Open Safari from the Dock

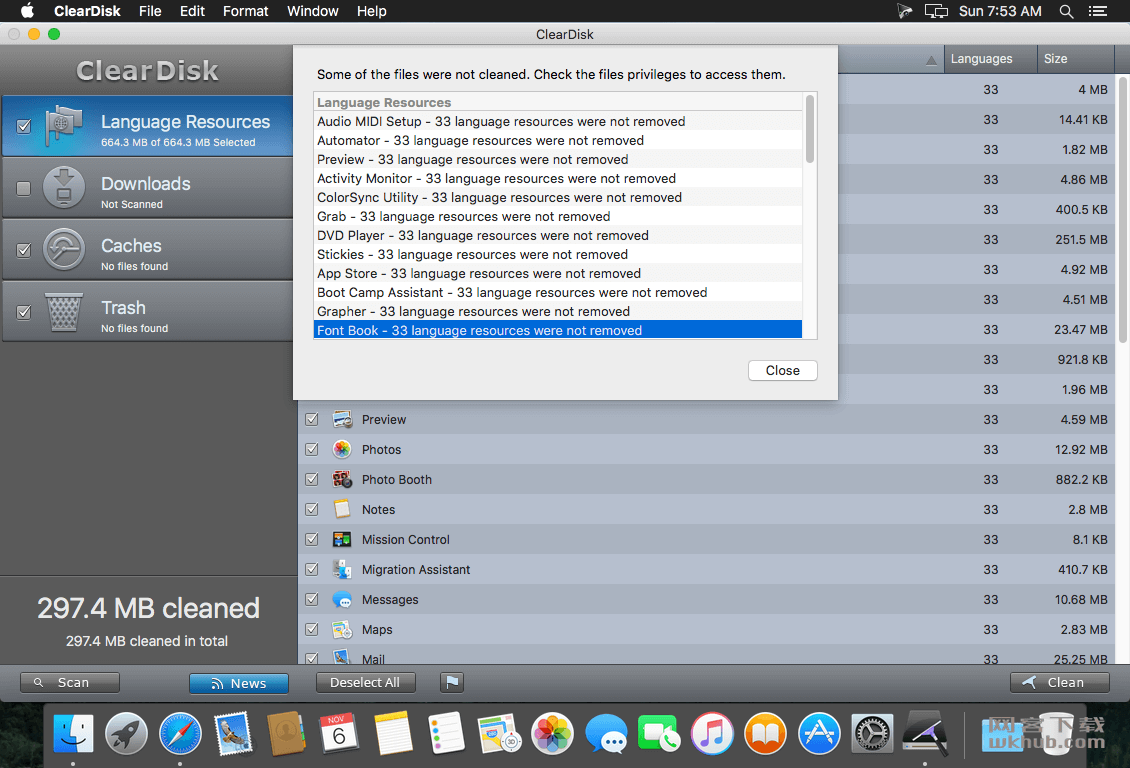[180, 734]
